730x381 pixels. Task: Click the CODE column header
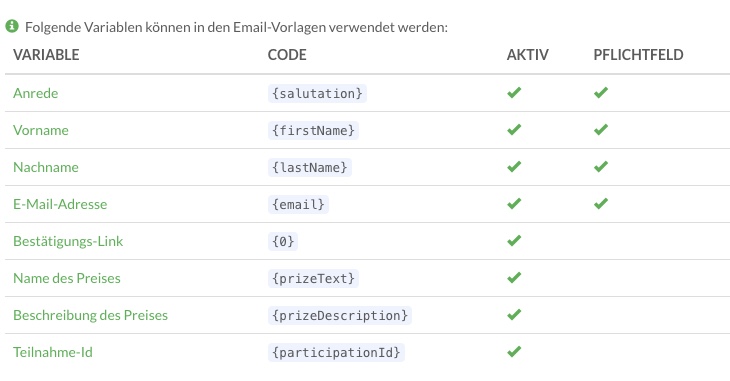coord(287,55)
